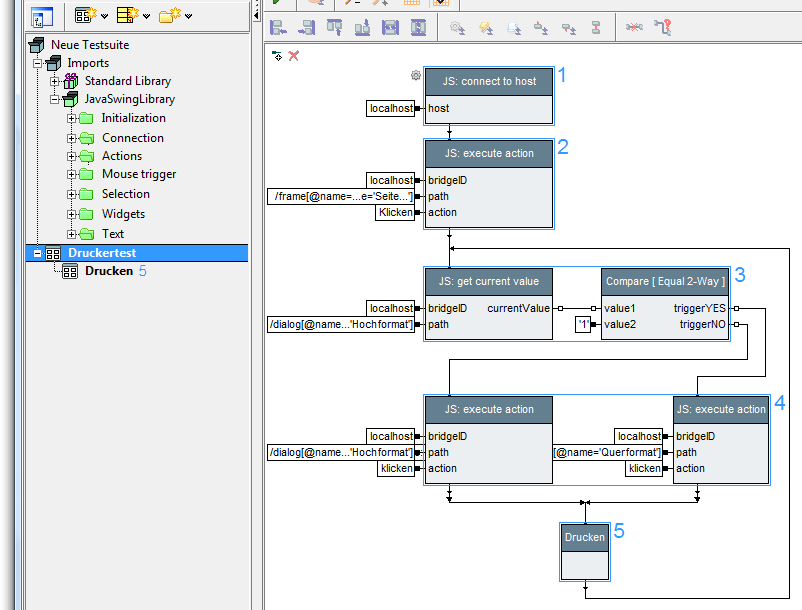Screen dimensions: 802x610
Task: Click the panel view icon above the tree
Action: (x=42, y=16)
